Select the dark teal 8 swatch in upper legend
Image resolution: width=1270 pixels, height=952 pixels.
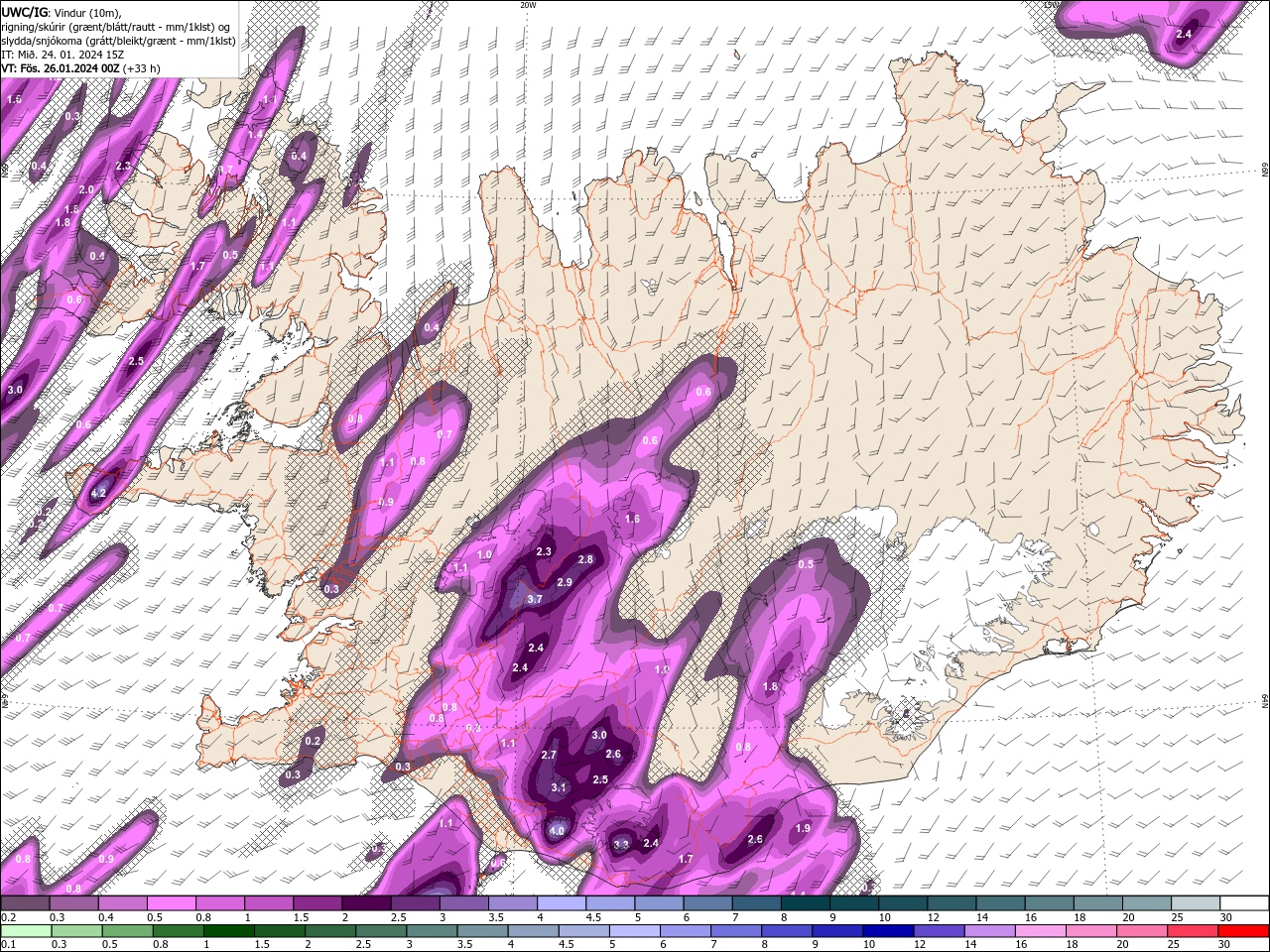pyautogui.click(x=806, y=903)
